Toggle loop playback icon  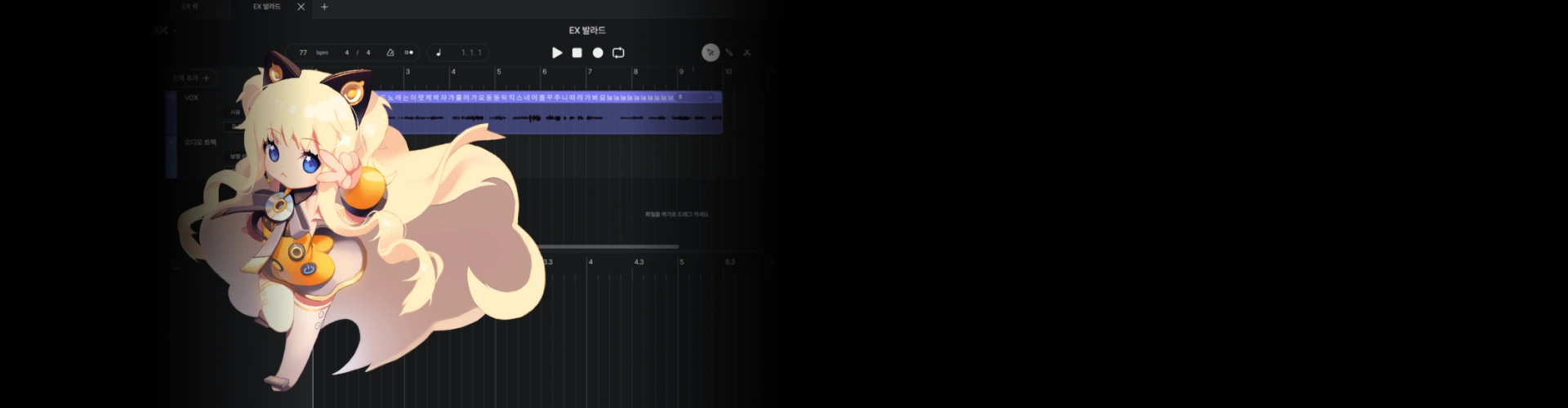coord(618,53)
